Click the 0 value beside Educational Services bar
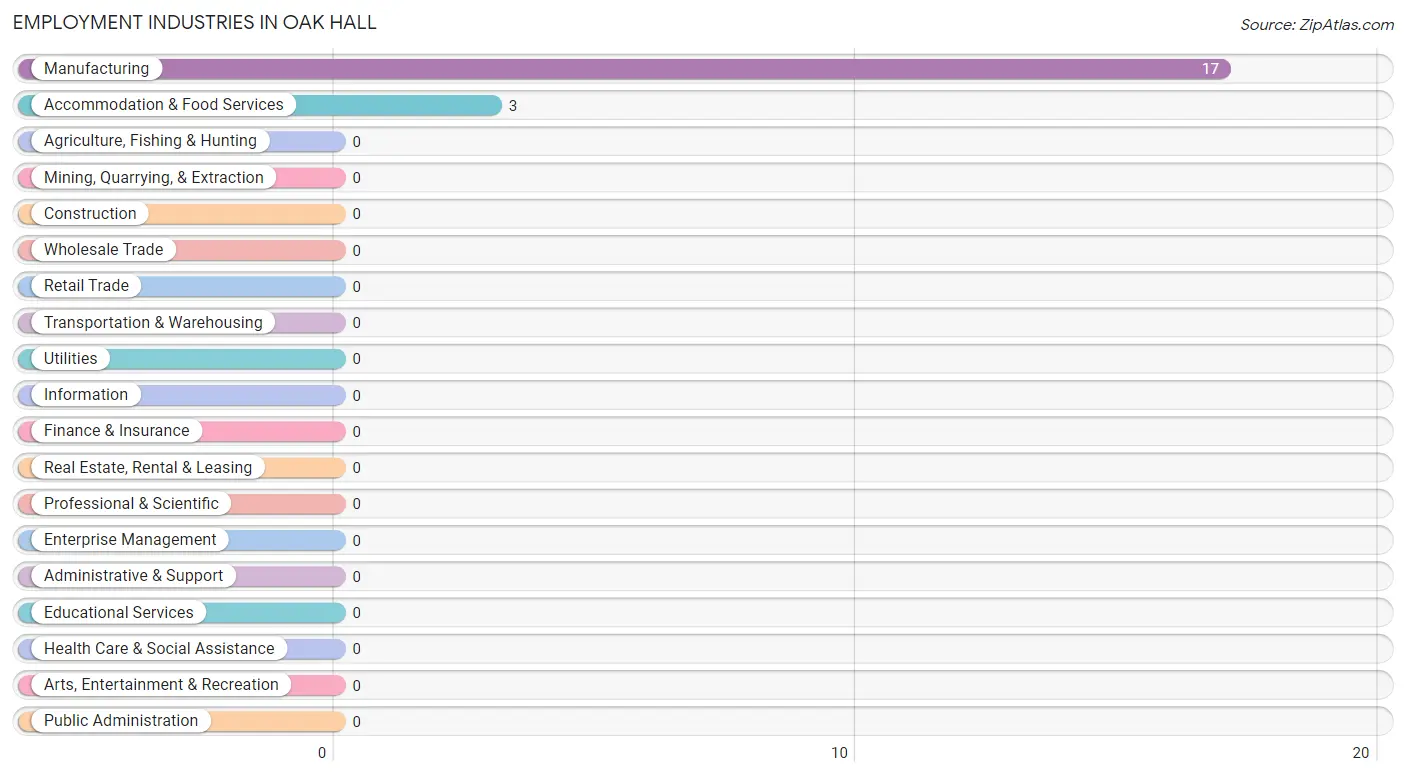Viewport: 1406px width, 776px height. coord(356,613)
